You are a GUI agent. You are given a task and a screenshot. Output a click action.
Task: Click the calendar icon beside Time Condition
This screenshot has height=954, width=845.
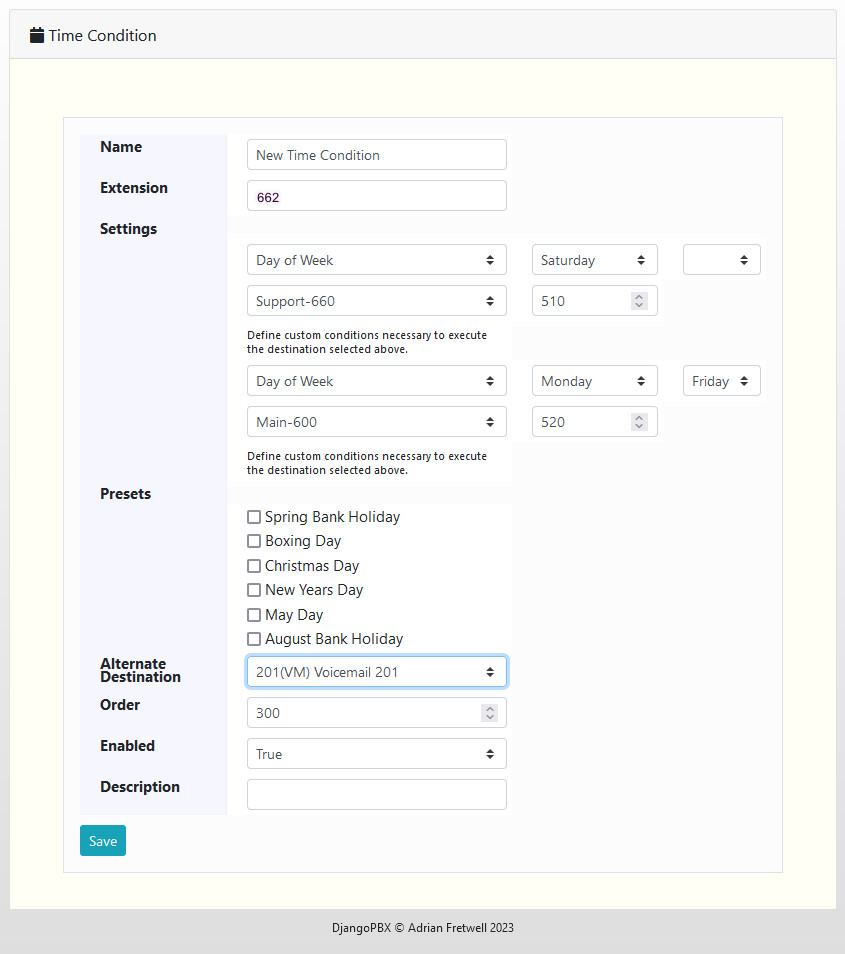(x=37, y=36)
